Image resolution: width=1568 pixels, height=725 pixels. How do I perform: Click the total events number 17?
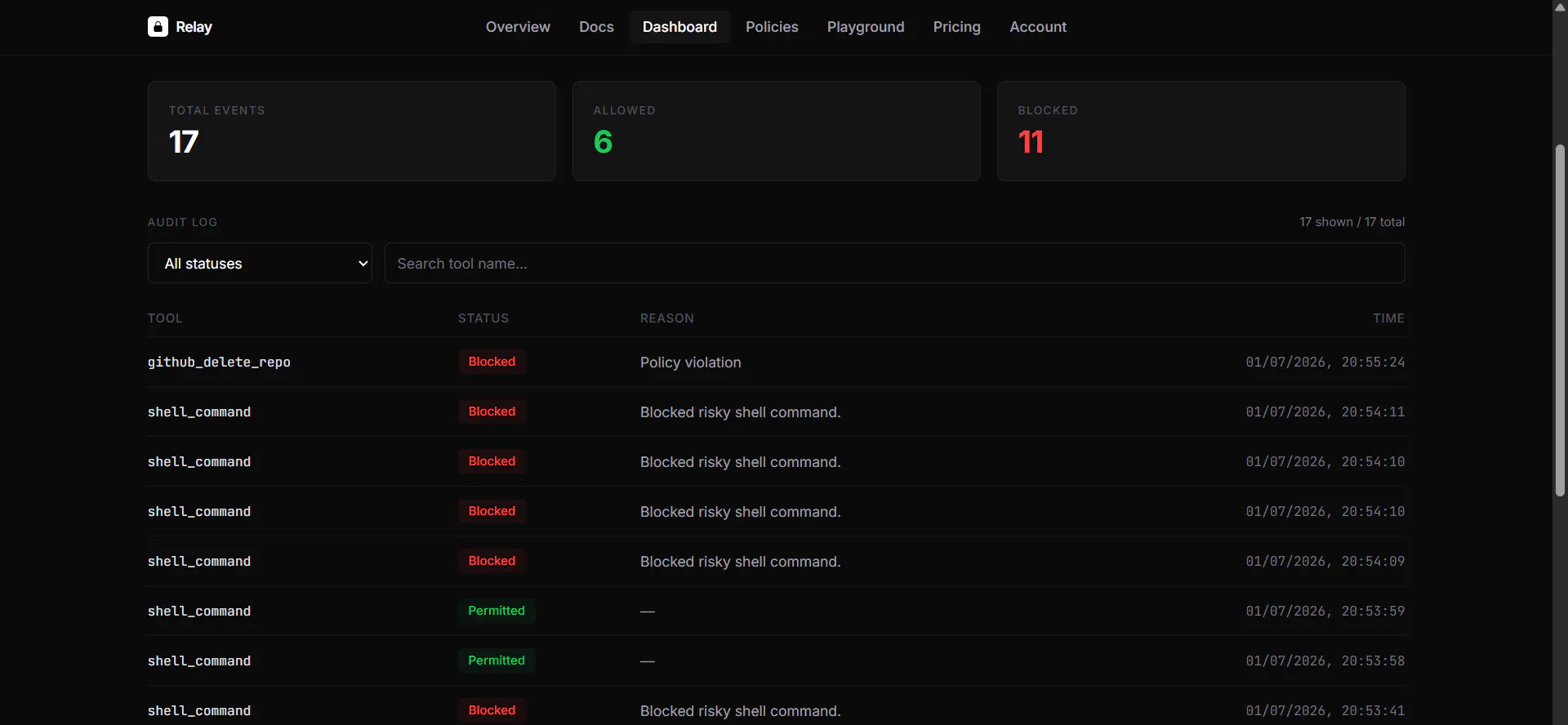click(x=184, y=142)
